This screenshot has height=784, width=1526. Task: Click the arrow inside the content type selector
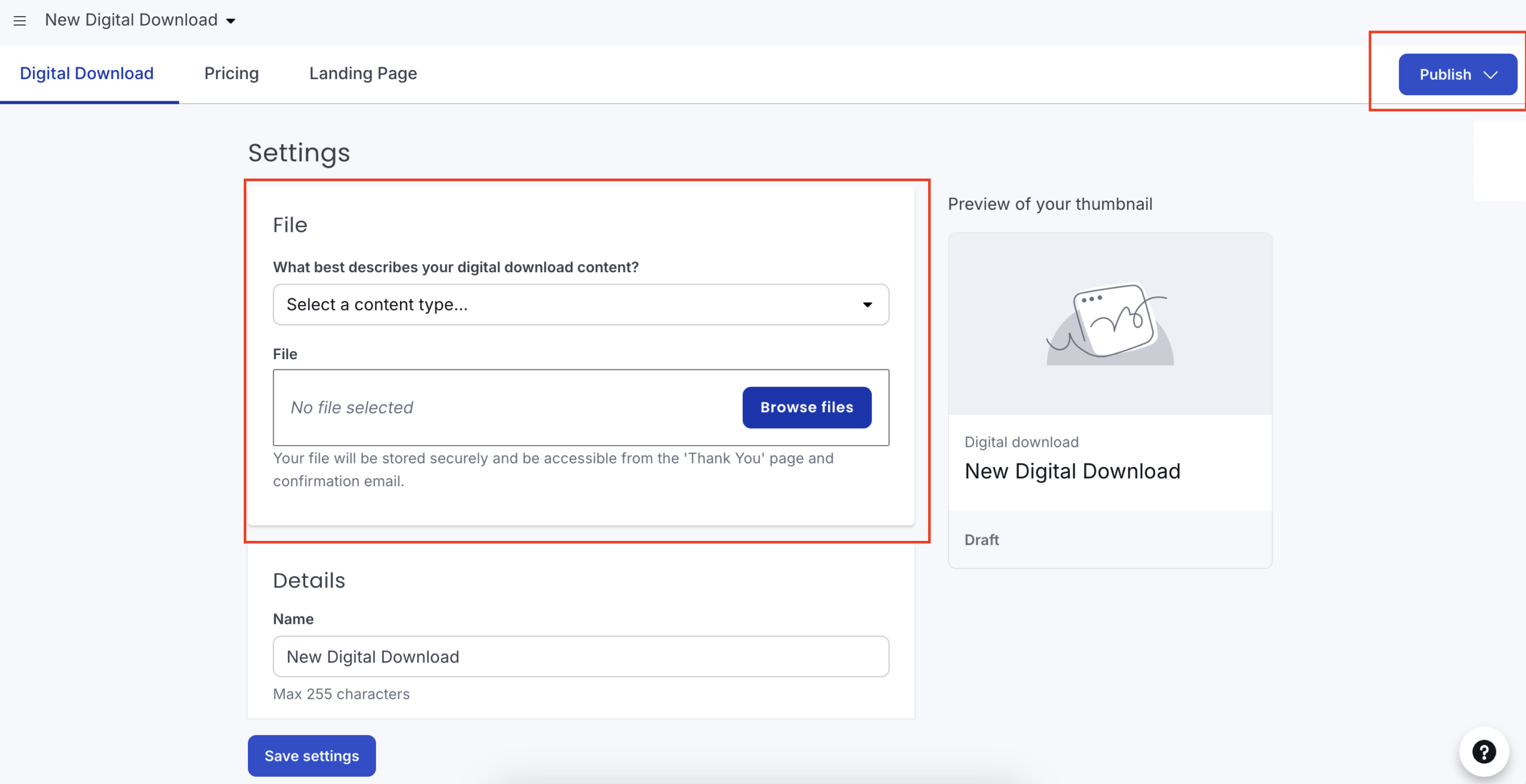869,304
